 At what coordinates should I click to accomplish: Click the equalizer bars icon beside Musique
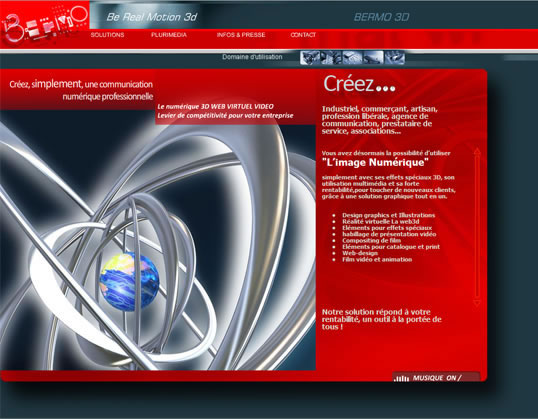pos(401,378)
